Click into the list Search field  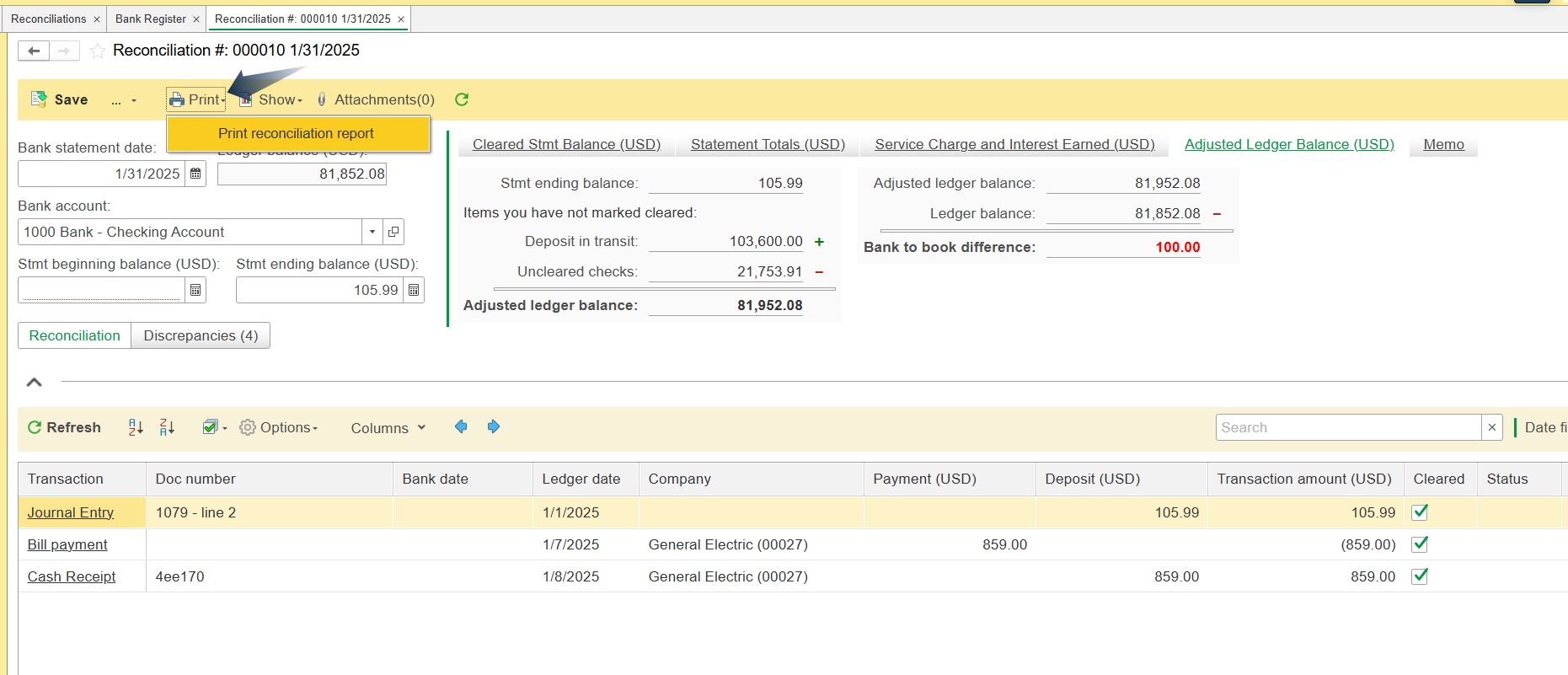(x=1347, y=427)
